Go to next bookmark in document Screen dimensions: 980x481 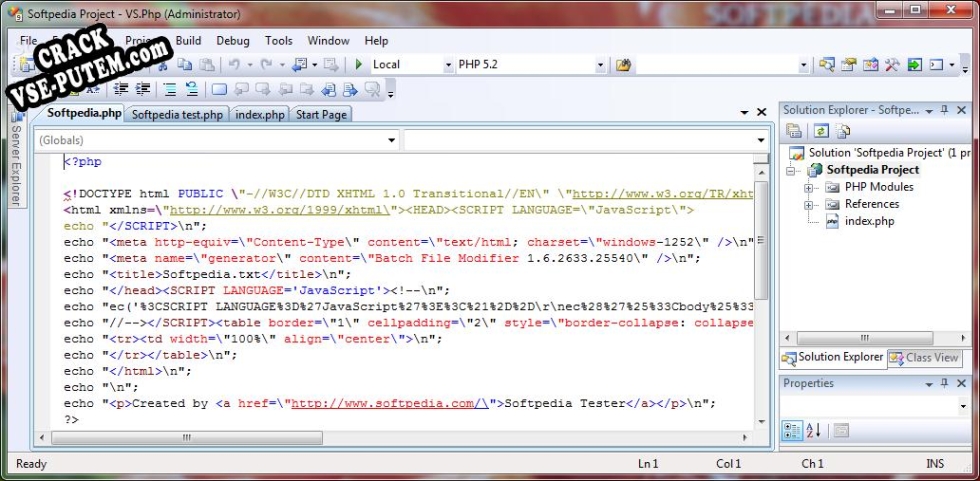350,90
